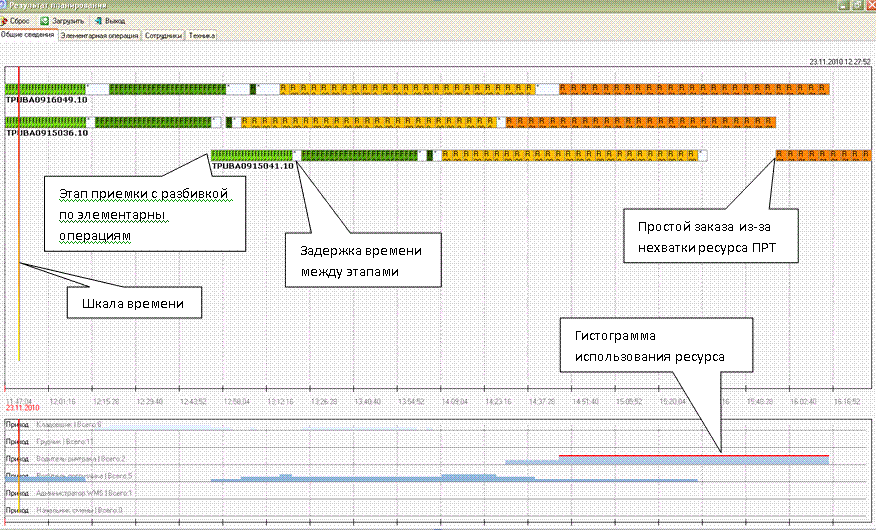Image resolution: width=876 pixels, height=530 pixels.
Task: Click the Выход exit icon
Action: pos(95,20)
